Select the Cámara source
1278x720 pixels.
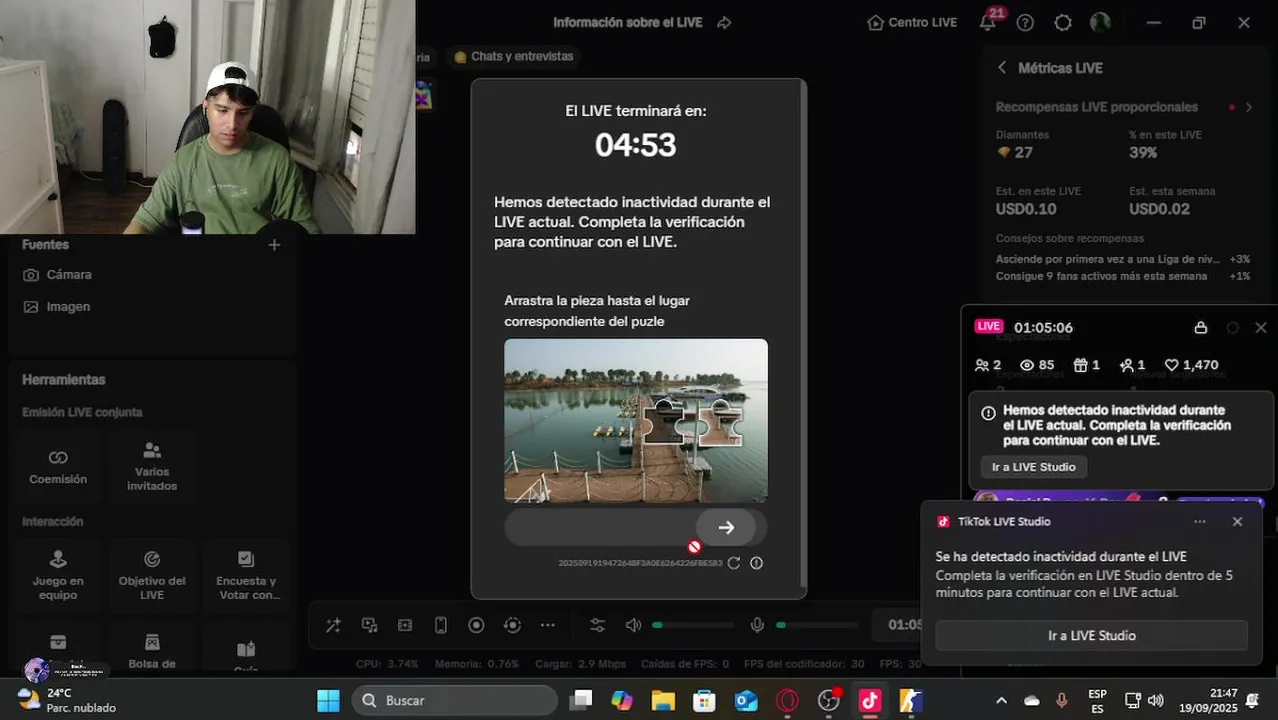click(57, 275)
